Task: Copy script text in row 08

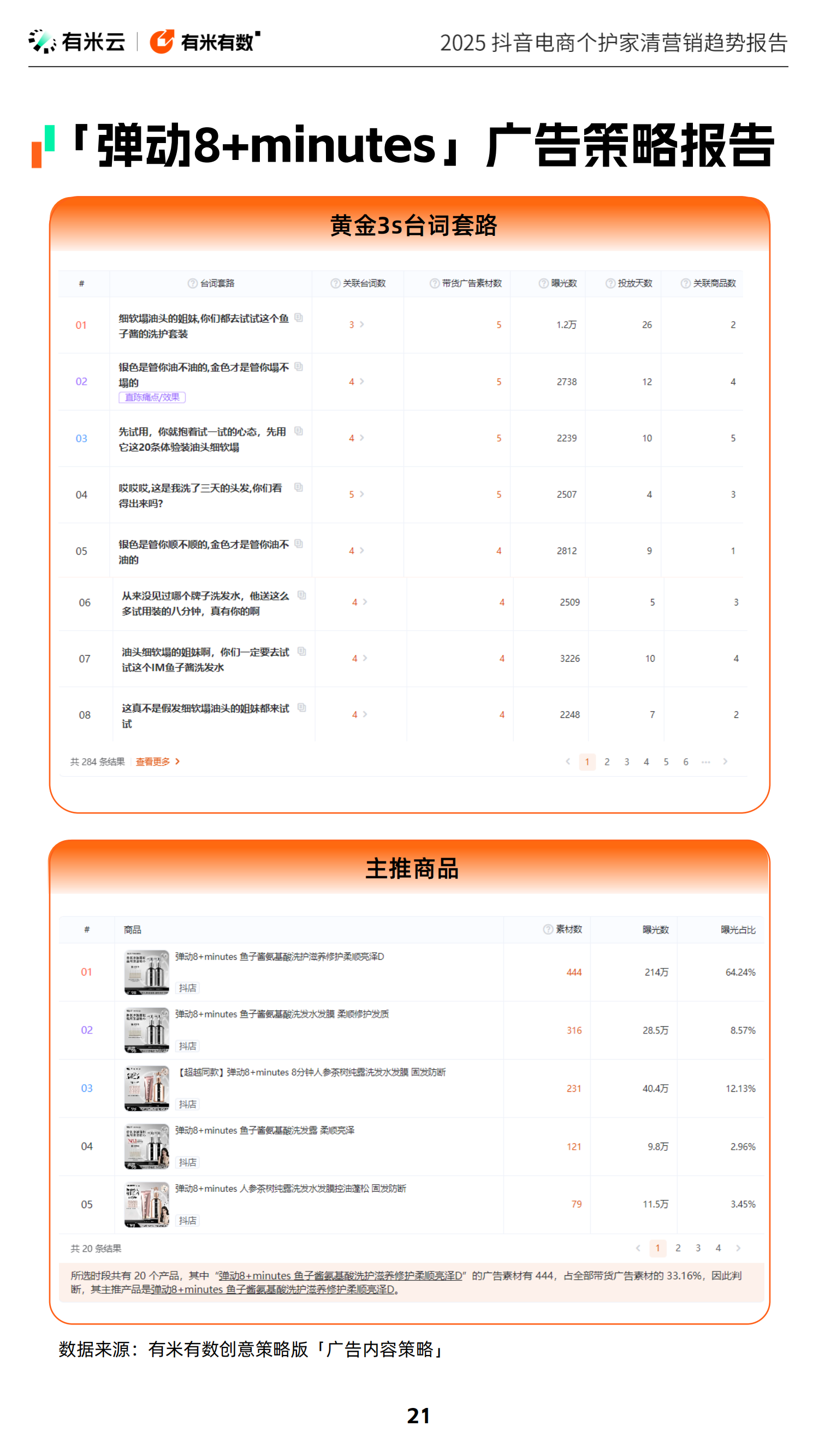Action: (302, 708)
